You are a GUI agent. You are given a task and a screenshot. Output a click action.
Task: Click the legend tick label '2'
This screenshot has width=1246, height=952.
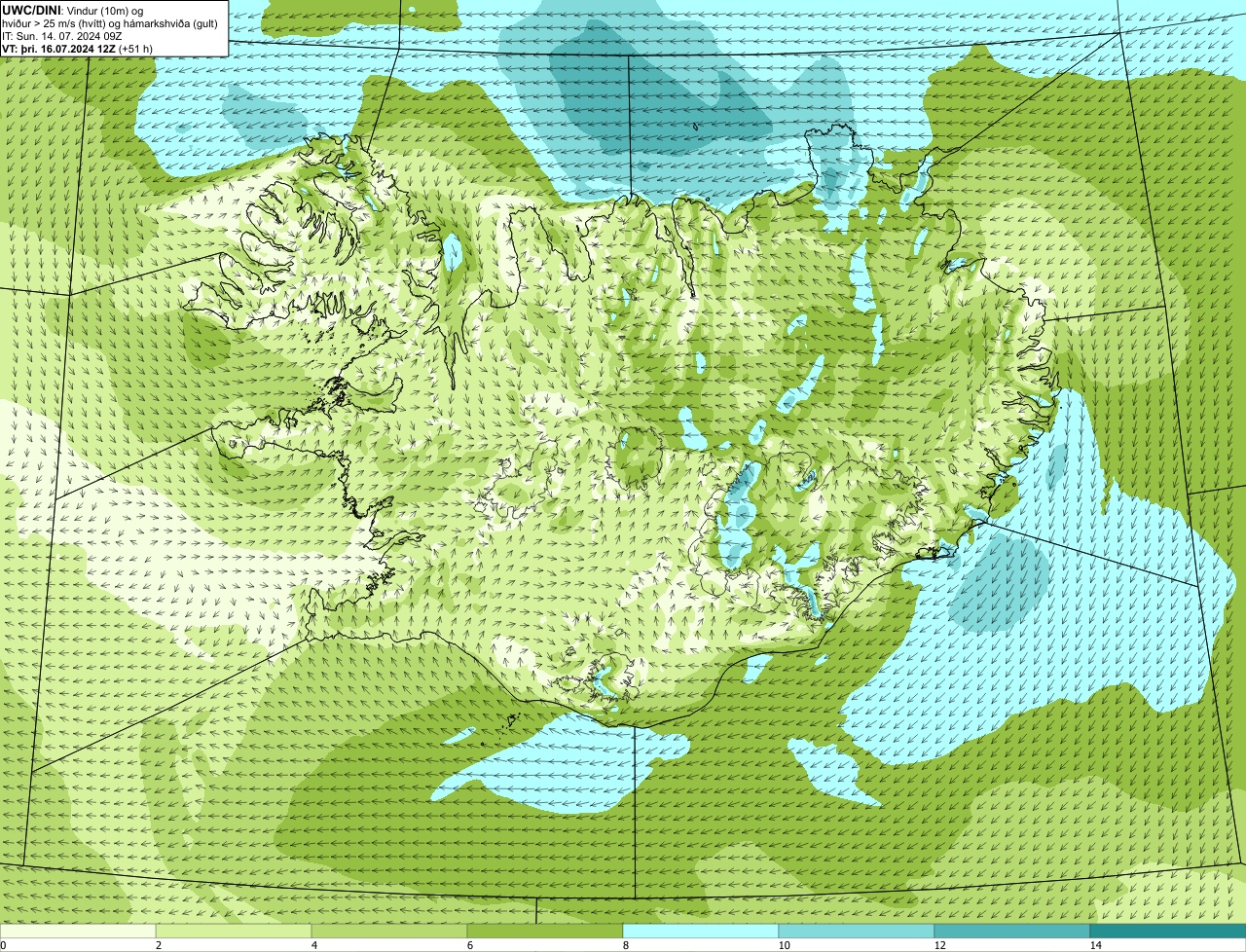pos(158,945)
